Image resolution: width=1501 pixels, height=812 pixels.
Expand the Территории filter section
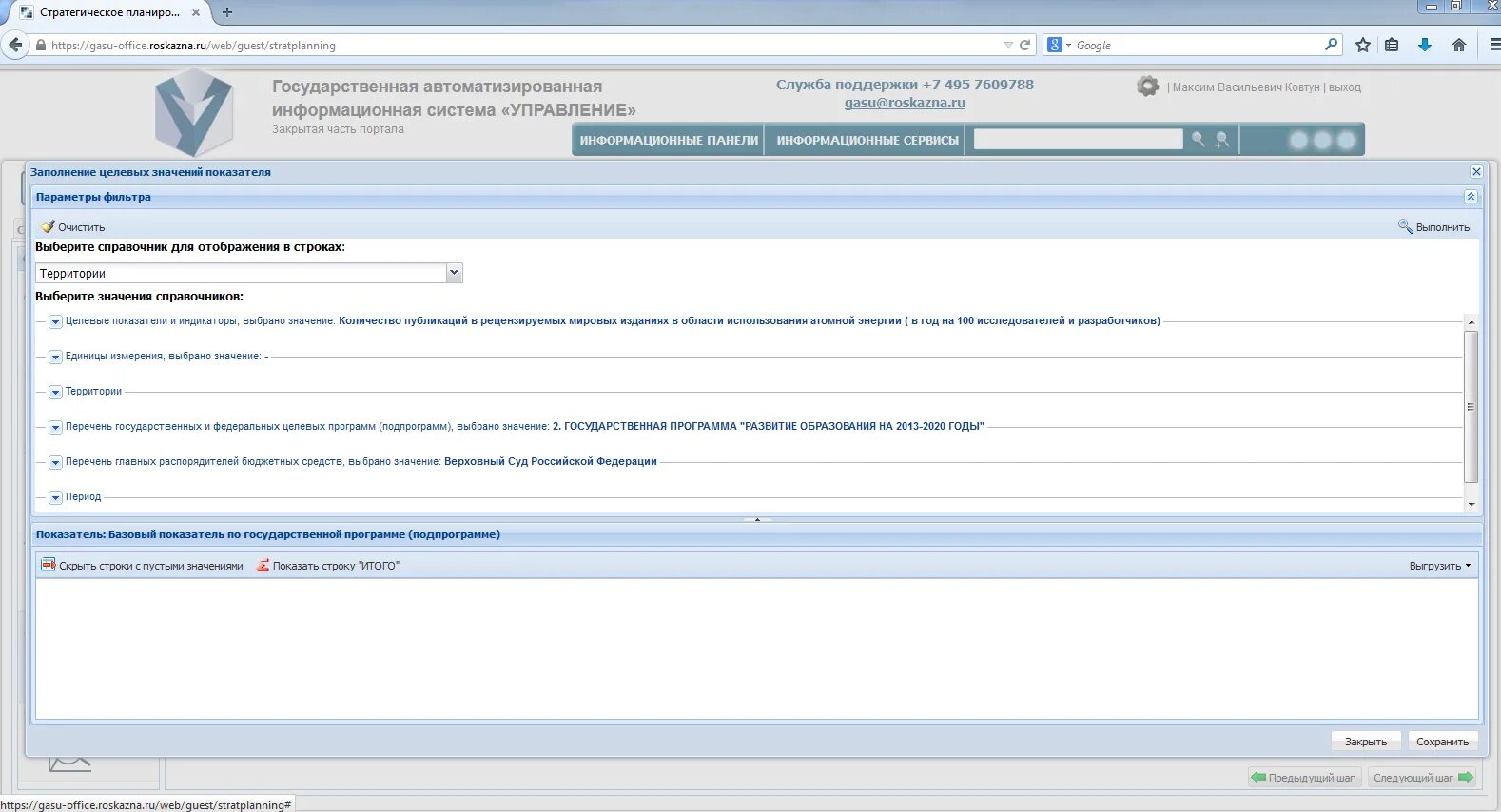point(55,393)
